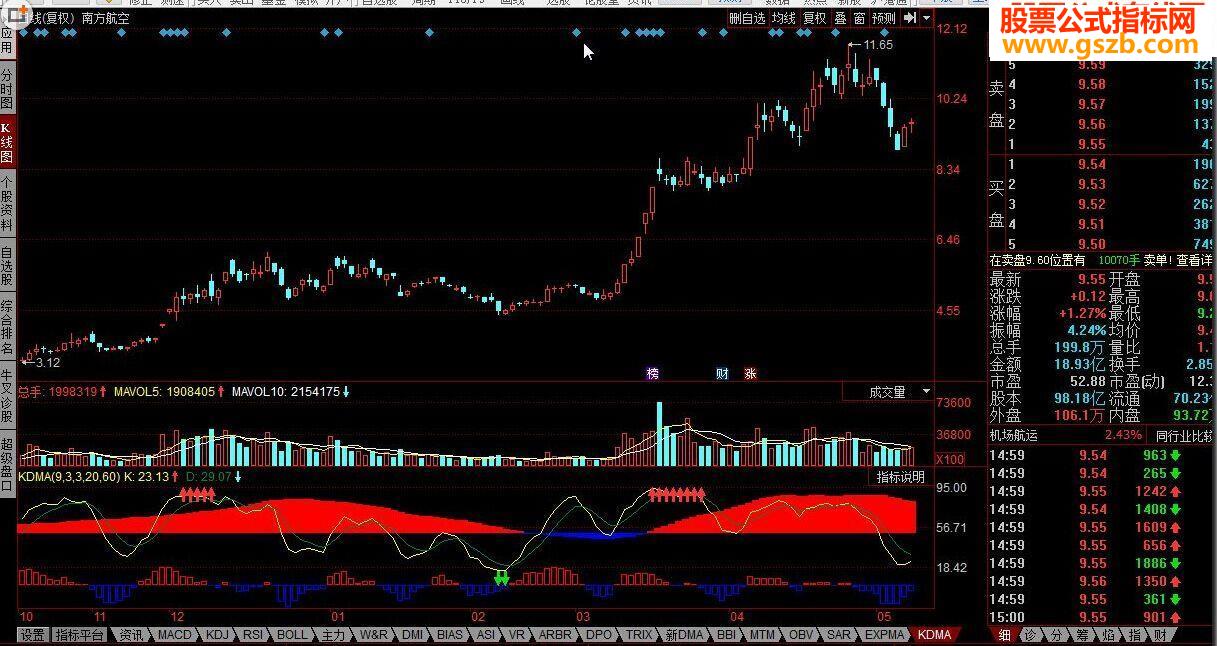Open the 指标平台 tab
This screenshot has width=1217, height=646.
pyautogui.click(x=80, y=635)
